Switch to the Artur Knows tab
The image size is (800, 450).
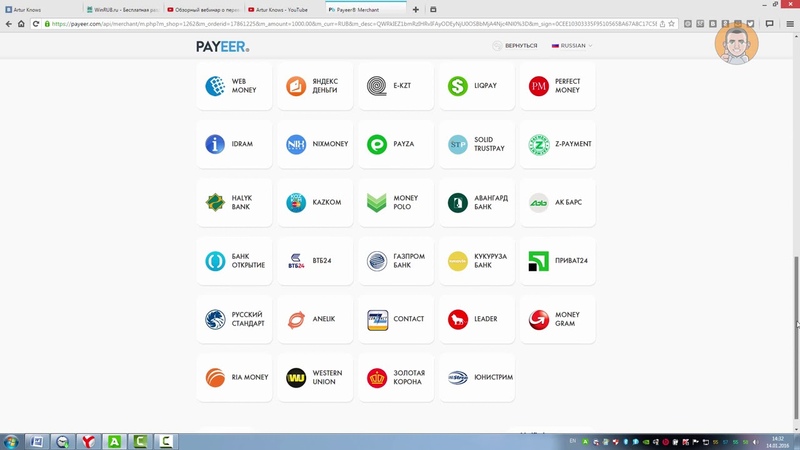pos(41,9)
